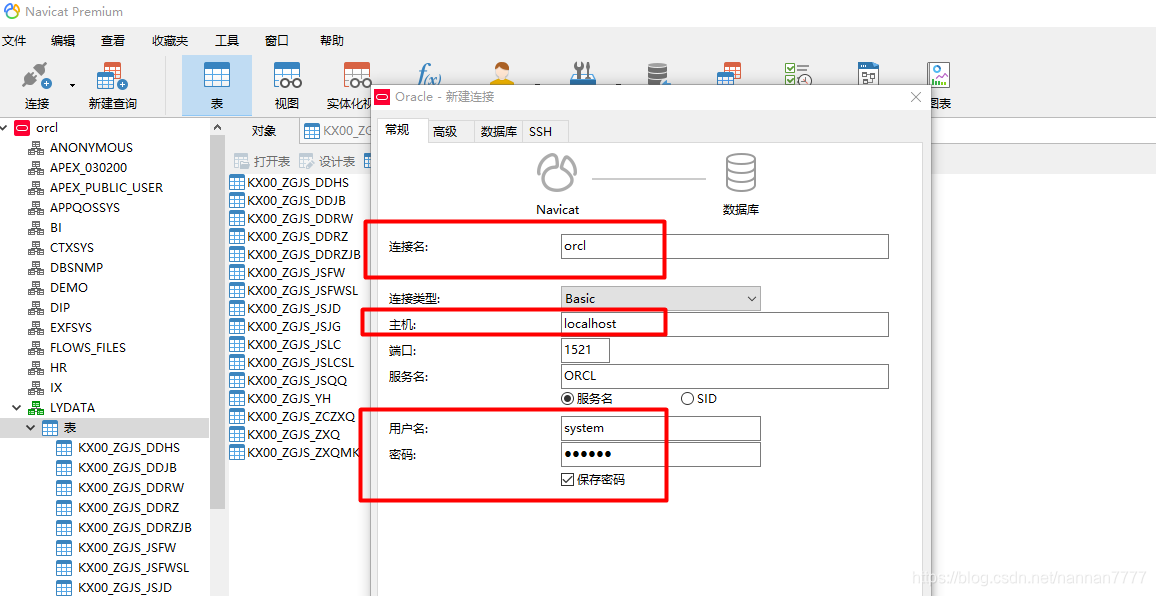Click the sidebar scrollbar up arrow
This screenshot has width=1156, height=596.
click(x=217, y=128)
